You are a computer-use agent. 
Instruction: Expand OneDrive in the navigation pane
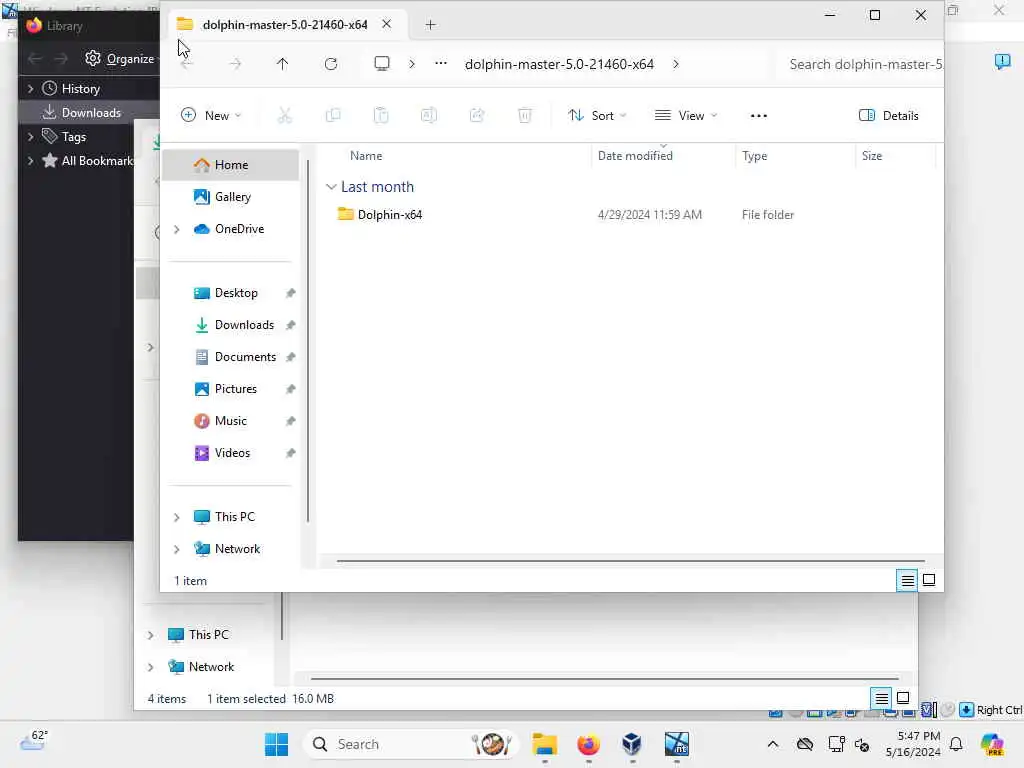[176, 229]
